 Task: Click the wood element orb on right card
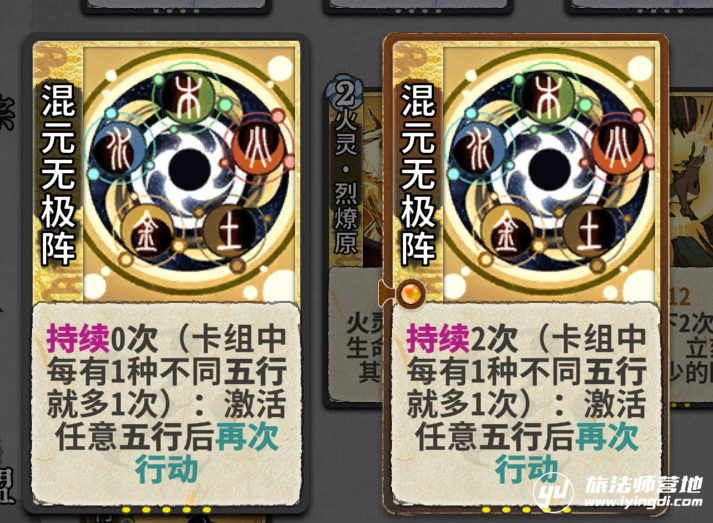[547, 97]
